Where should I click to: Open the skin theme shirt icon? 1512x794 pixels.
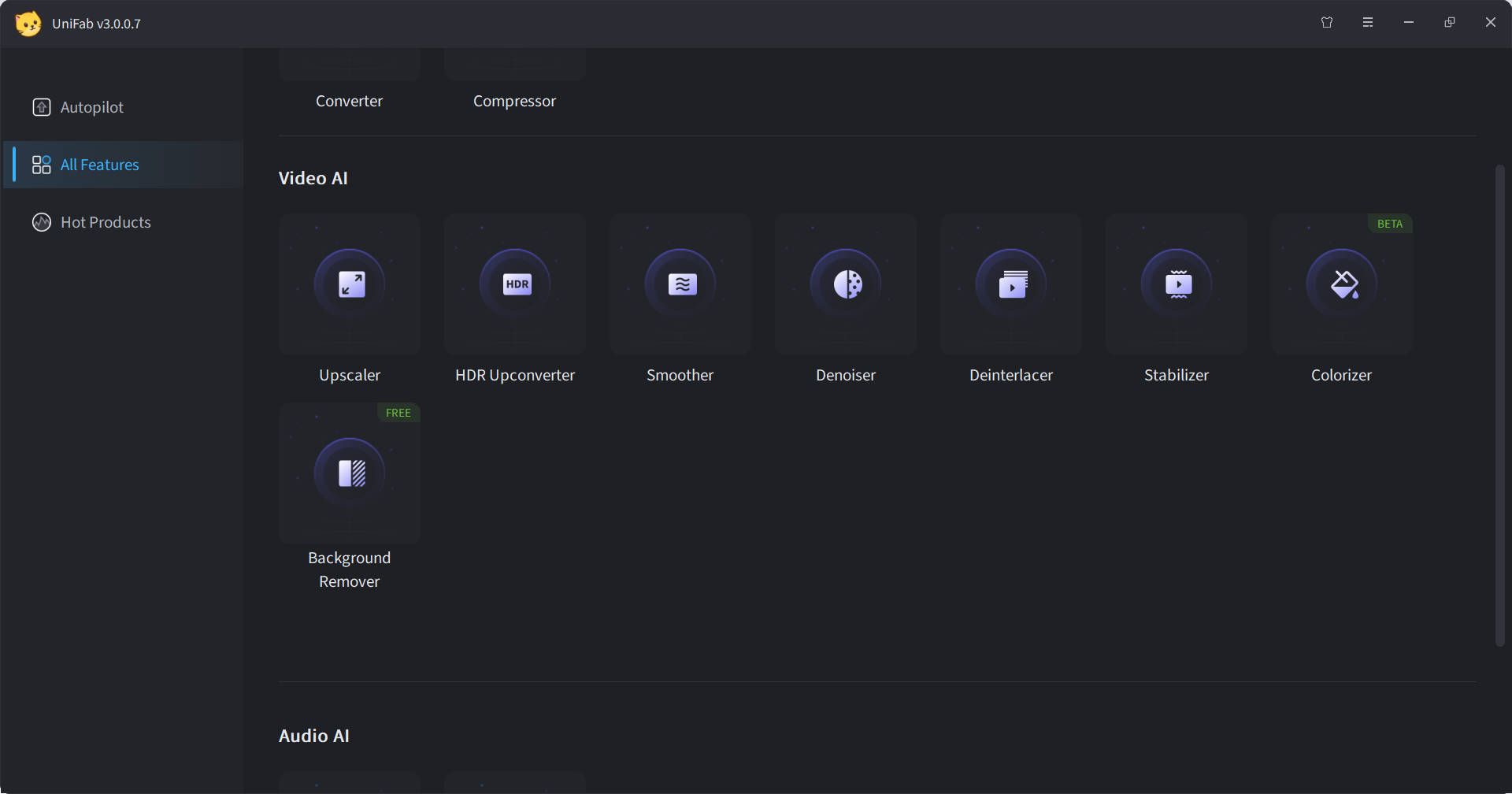click(1327, 22)
